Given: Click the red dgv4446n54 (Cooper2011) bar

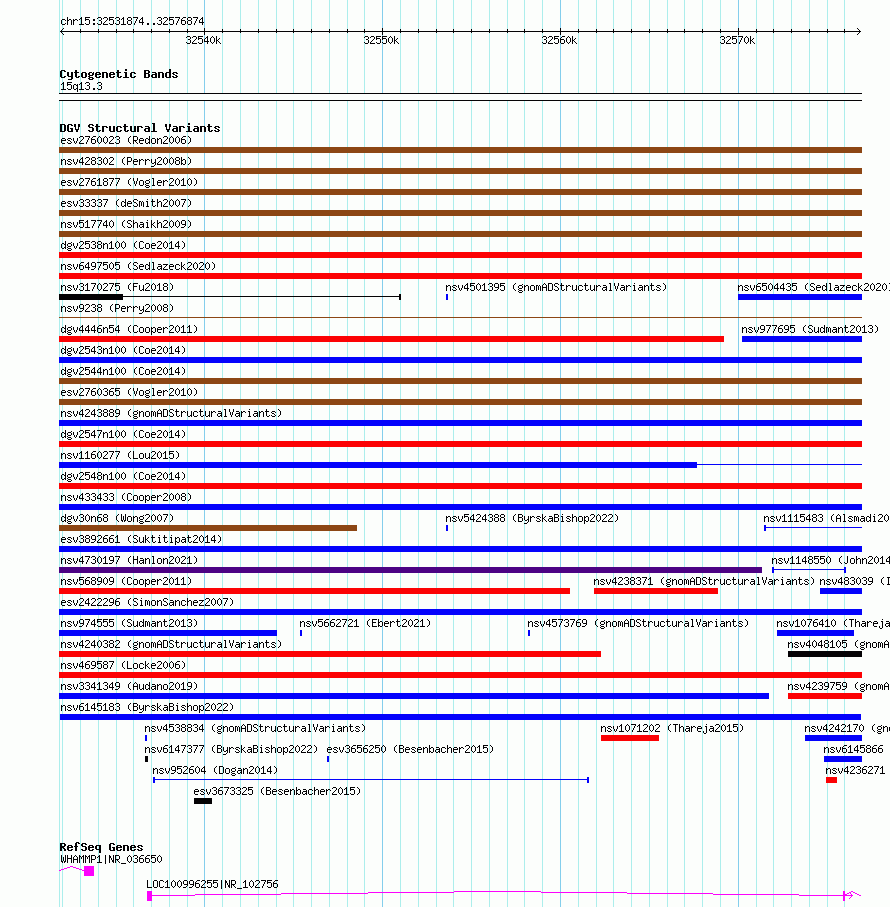Looking at the screenshot, I should (392, 339).
